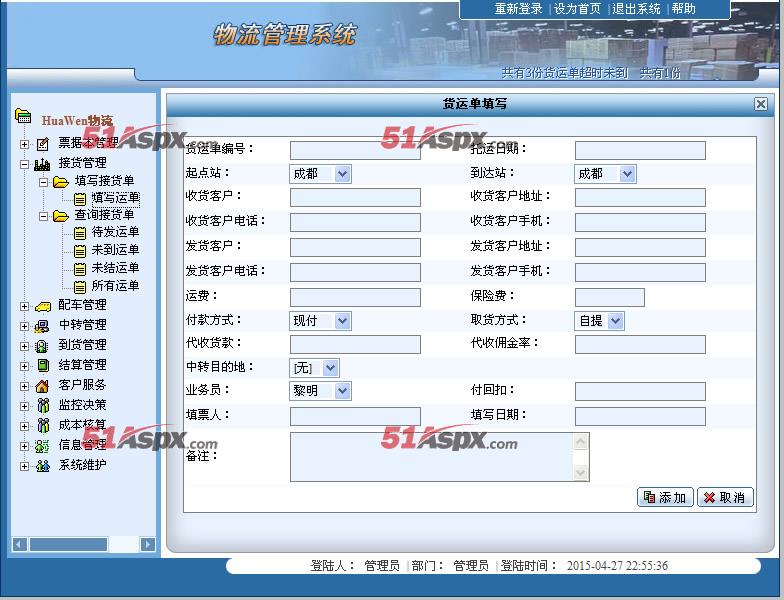Viewport: 784px width, 600px height.
Task: Click the 所有运单 document icon
Action: click(80, 287)
